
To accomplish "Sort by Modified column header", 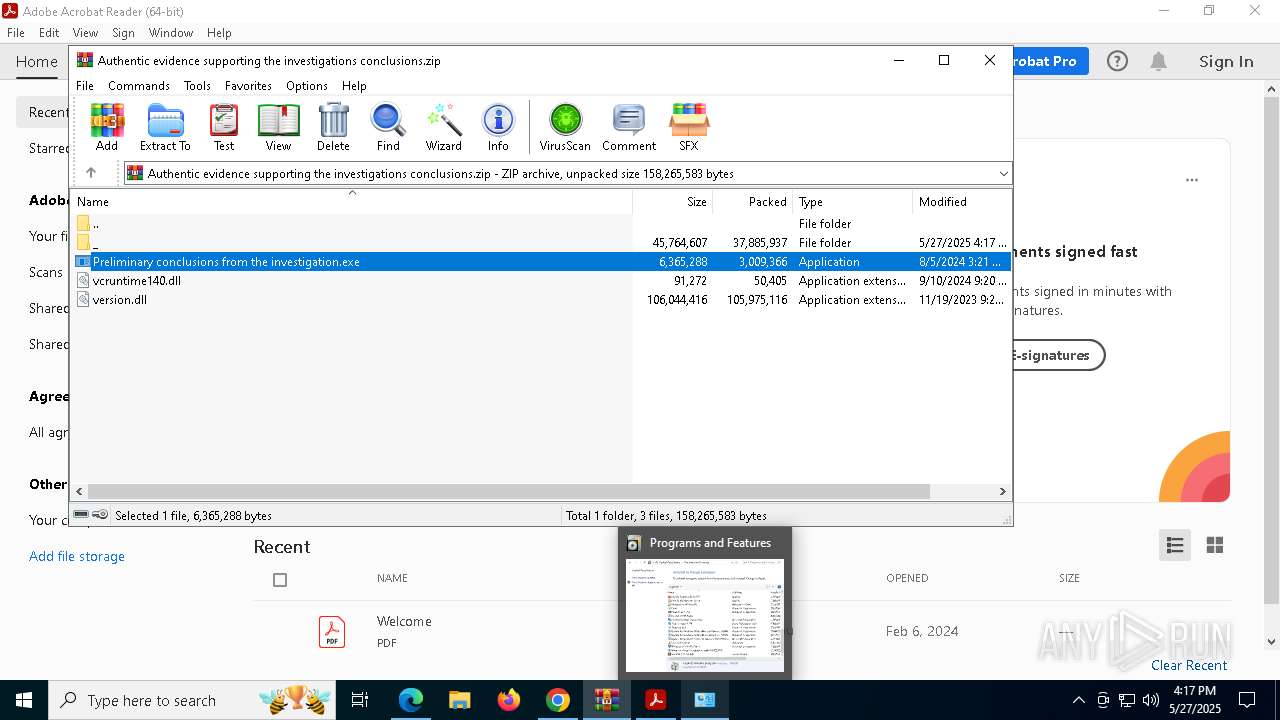I will click(962, 202).
